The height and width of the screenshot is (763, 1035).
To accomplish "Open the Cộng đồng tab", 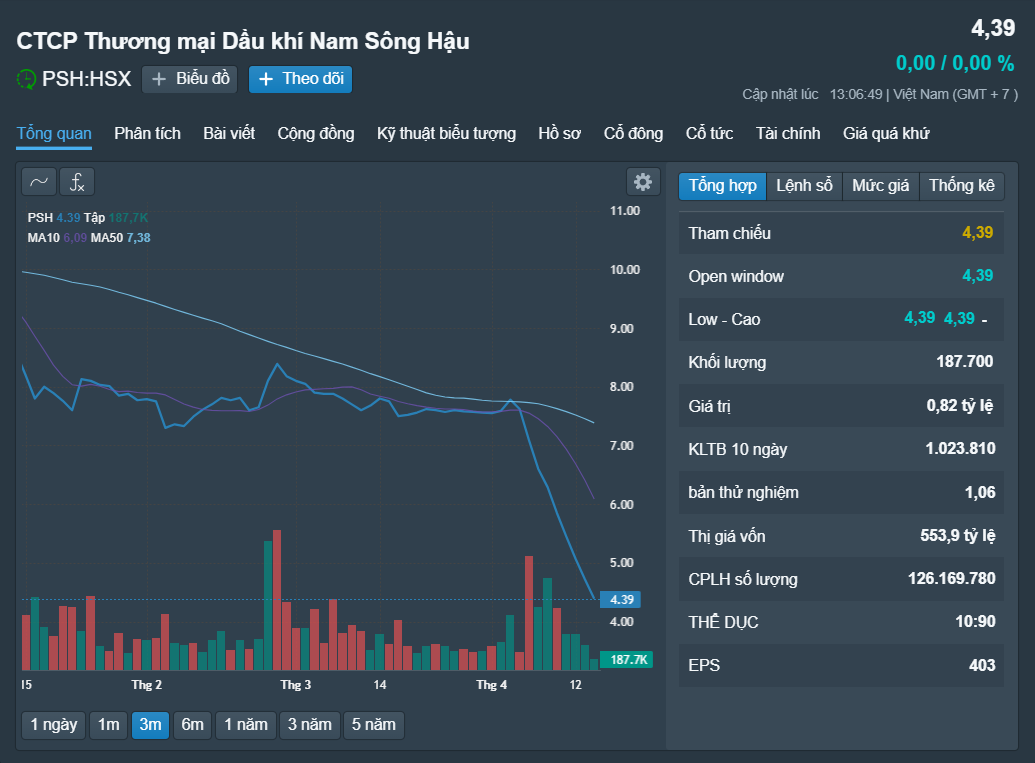I will (x=316, y=133).
